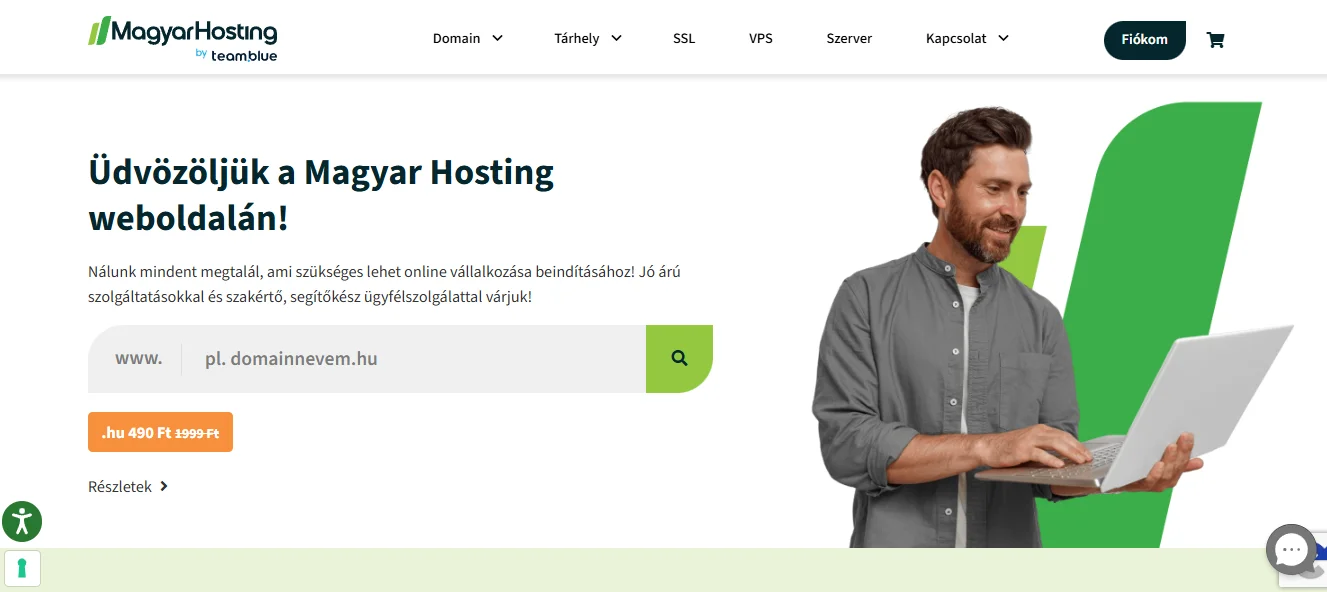The image size is (1327, 592).
Task: Click the www. prefix label
Action: (138, 358)
